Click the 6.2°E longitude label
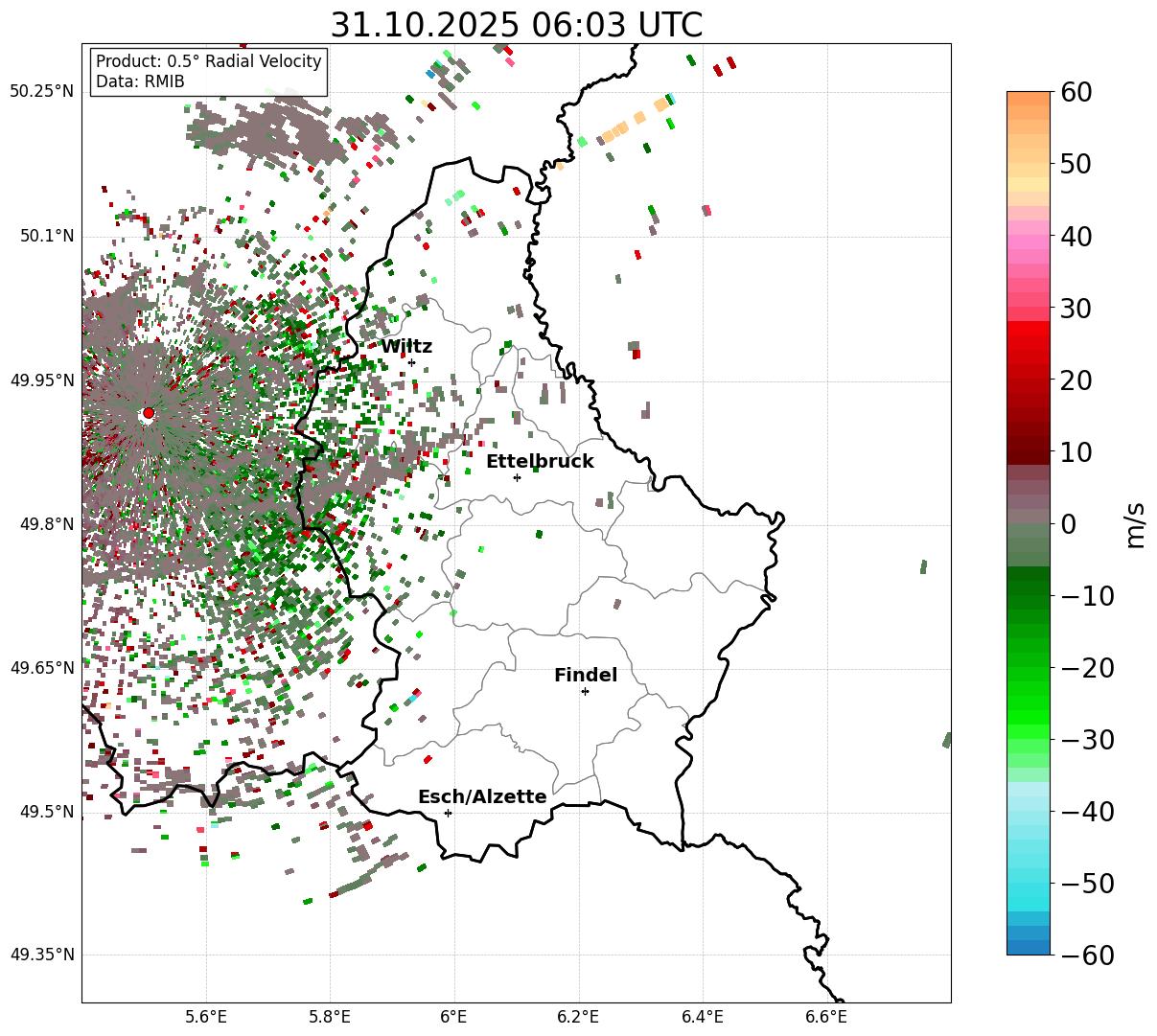The width and height of the screenshot is (1157, 1036). pos(578,1018)
